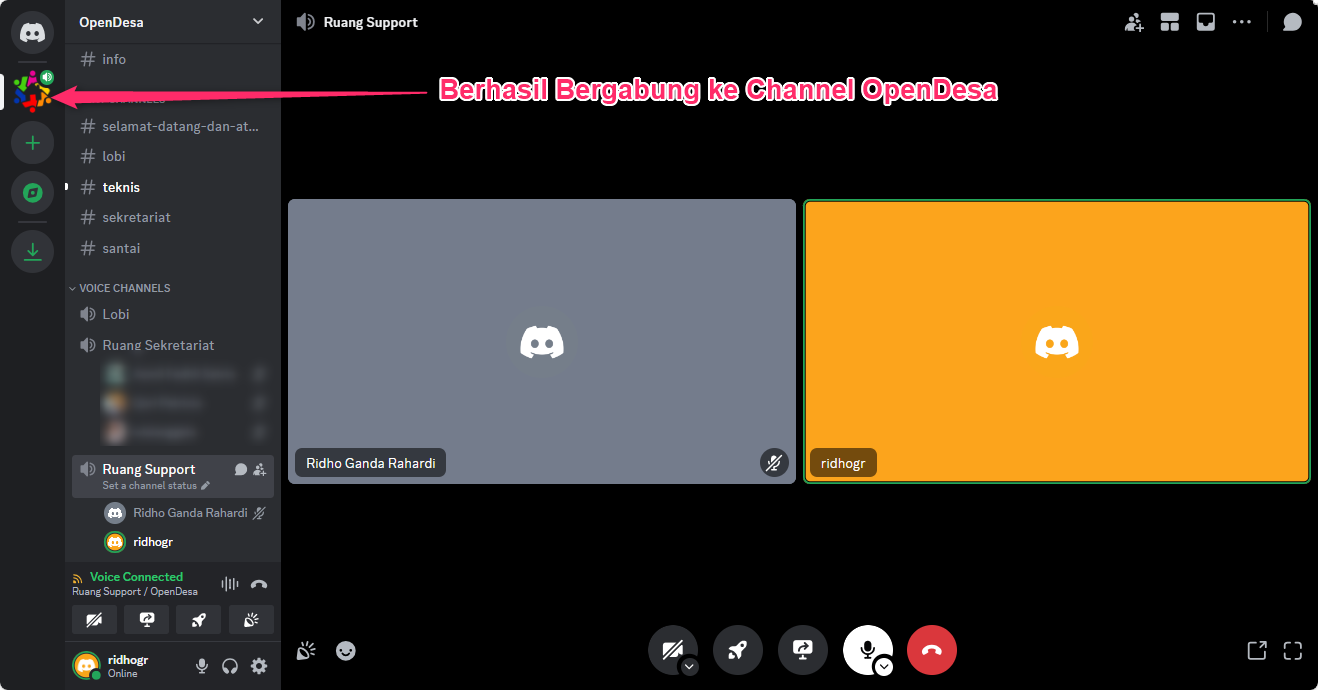Click Ridho Ganda Rahardi name label

(x=371, y=463)
